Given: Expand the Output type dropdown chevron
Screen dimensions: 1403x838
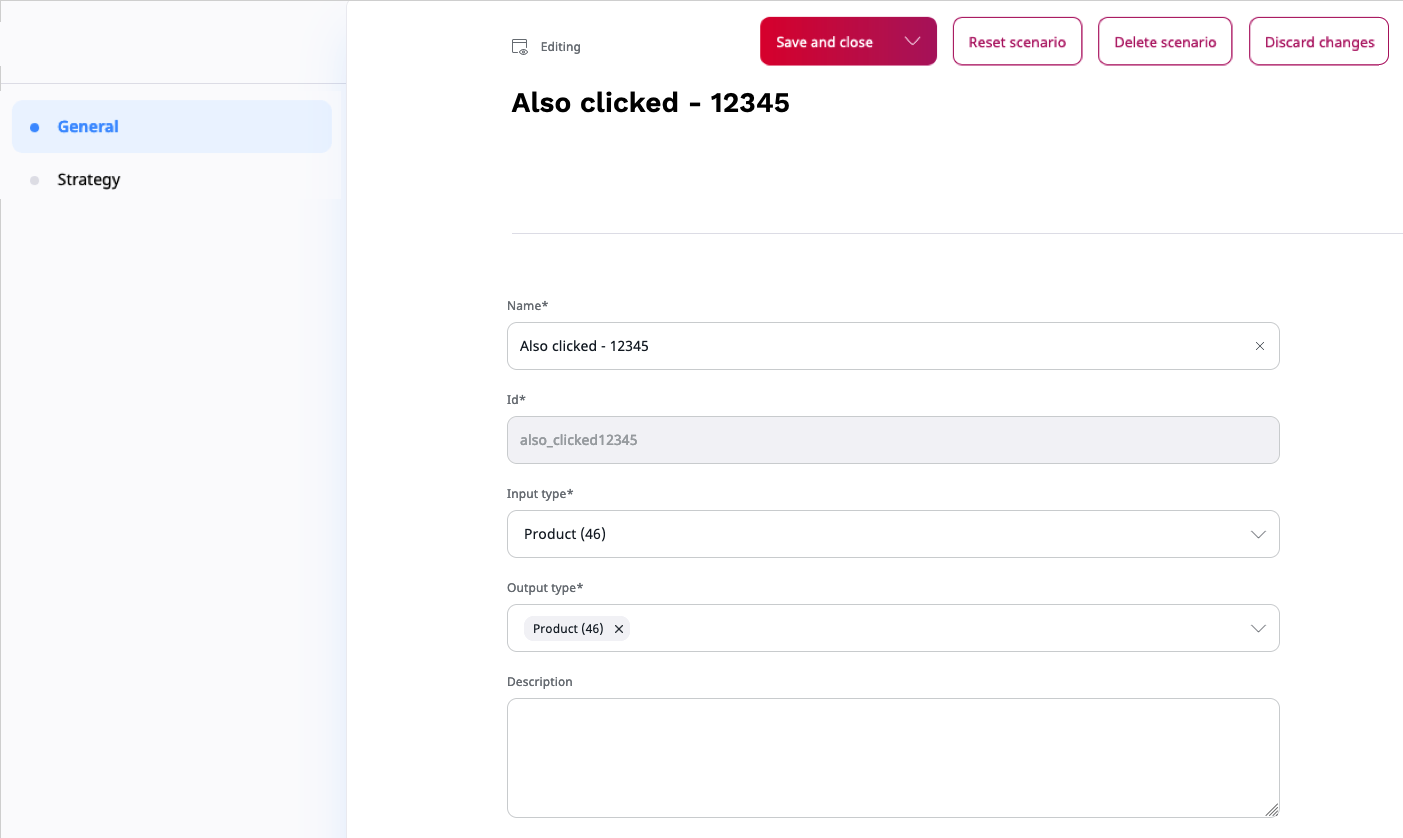Looking at the screenshot, I should click(x=1258, y=628).
